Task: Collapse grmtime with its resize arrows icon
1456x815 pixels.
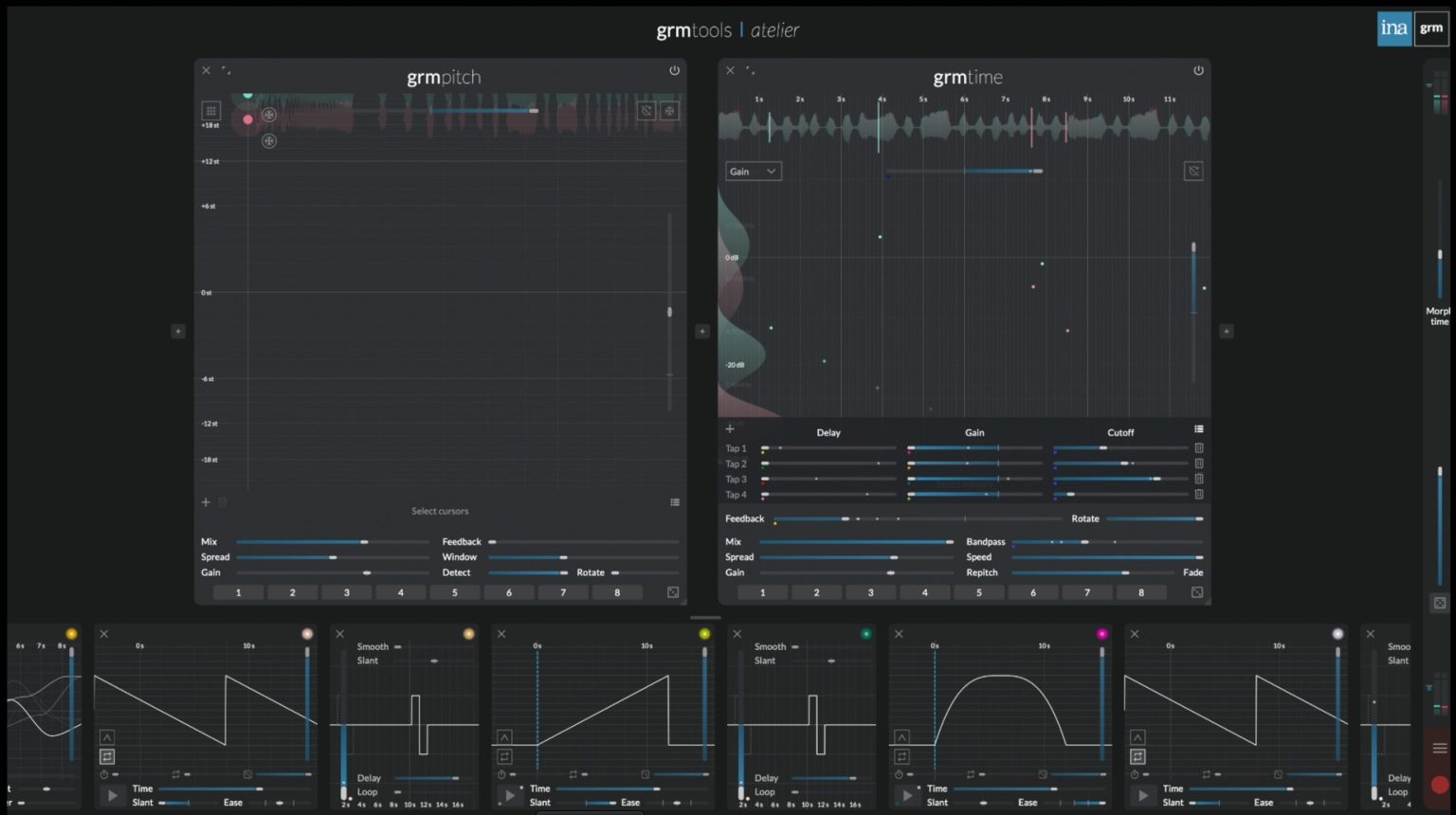Action: [x=750, y=70]
